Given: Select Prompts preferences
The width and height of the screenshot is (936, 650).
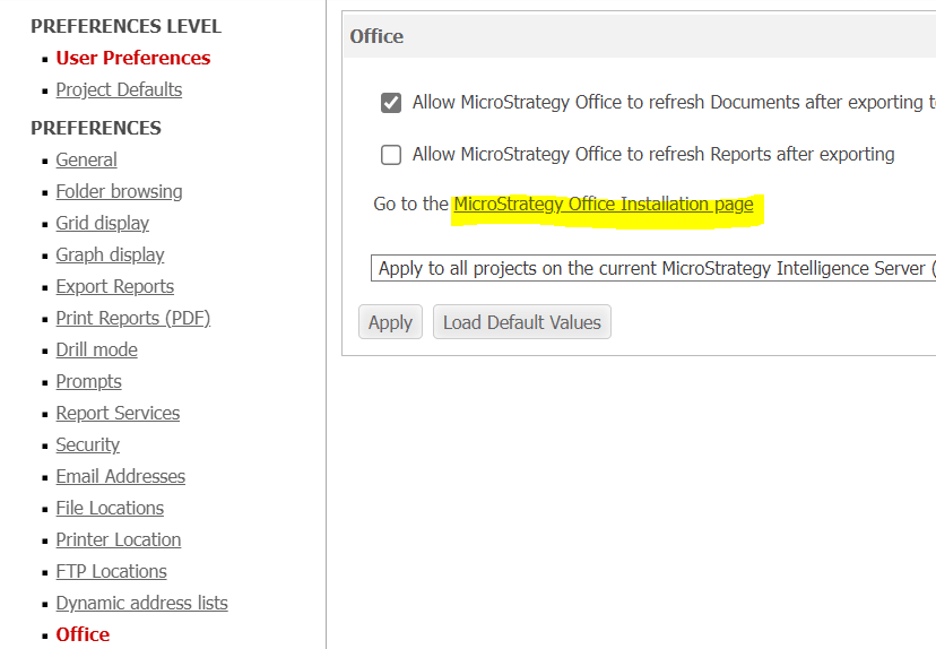Looking at the screenshot, I should click(89, 382).
